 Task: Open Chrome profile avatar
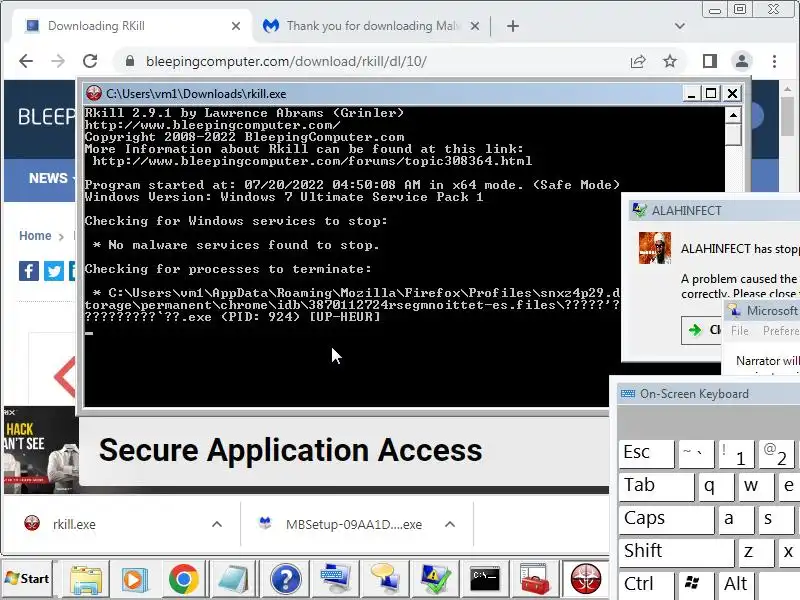[x=742, y=61]
